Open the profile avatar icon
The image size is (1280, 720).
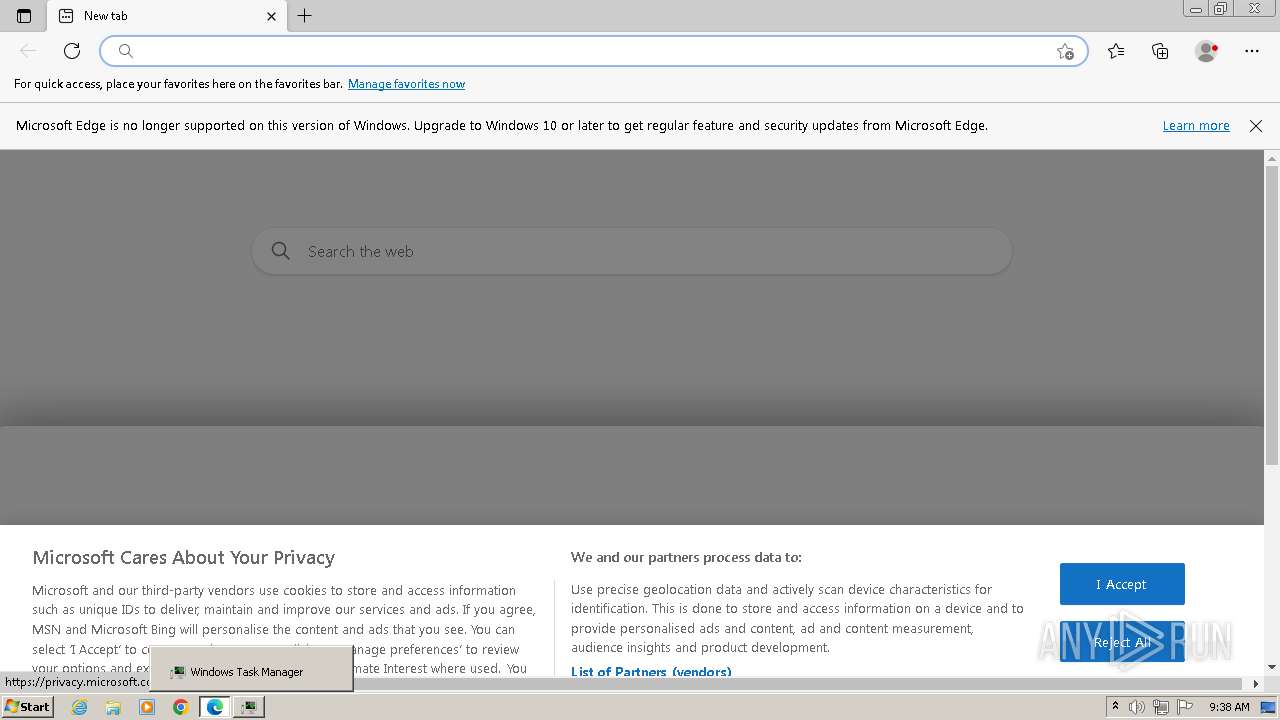(x=1206, y=51)
